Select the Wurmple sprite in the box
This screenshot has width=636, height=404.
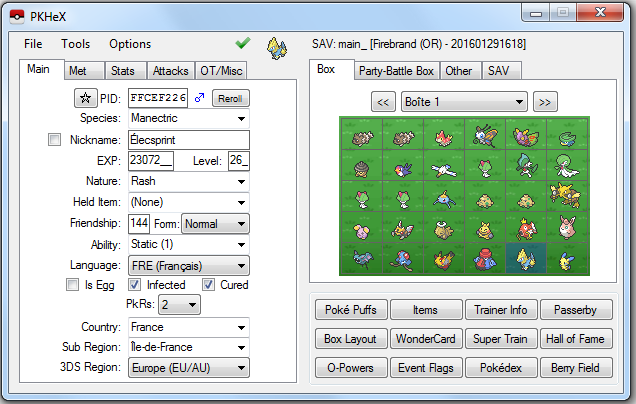point(444,138)
